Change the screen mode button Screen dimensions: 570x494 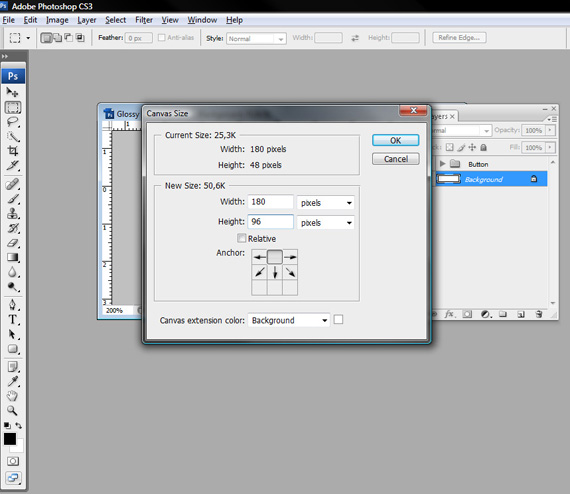point(13,478)
